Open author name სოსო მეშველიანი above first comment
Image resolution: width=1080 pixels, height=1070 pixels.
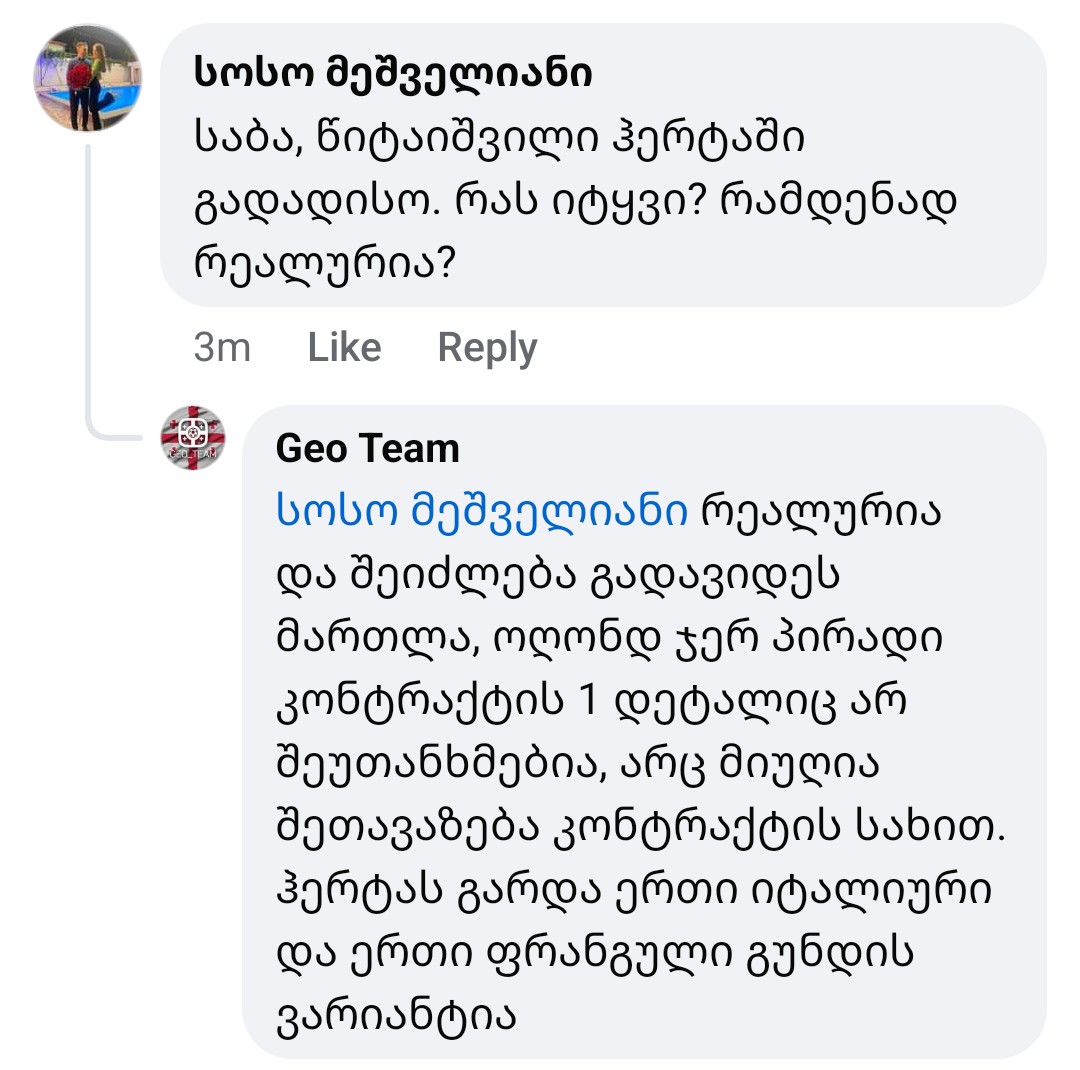392,73
